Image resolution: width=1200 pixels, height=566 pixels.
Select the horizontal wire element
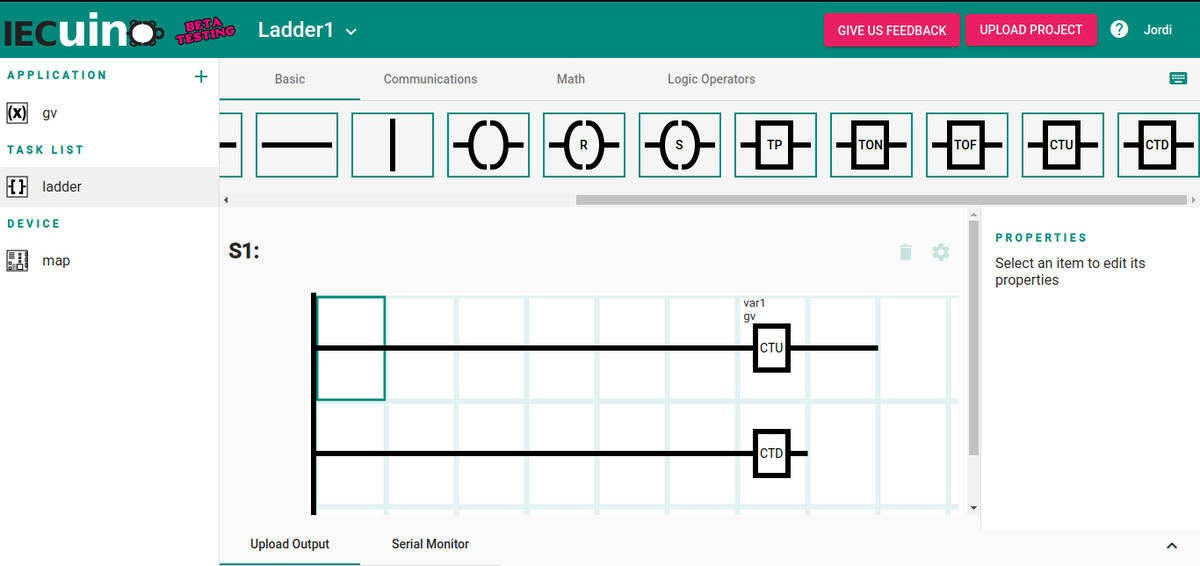coord(298,145)
